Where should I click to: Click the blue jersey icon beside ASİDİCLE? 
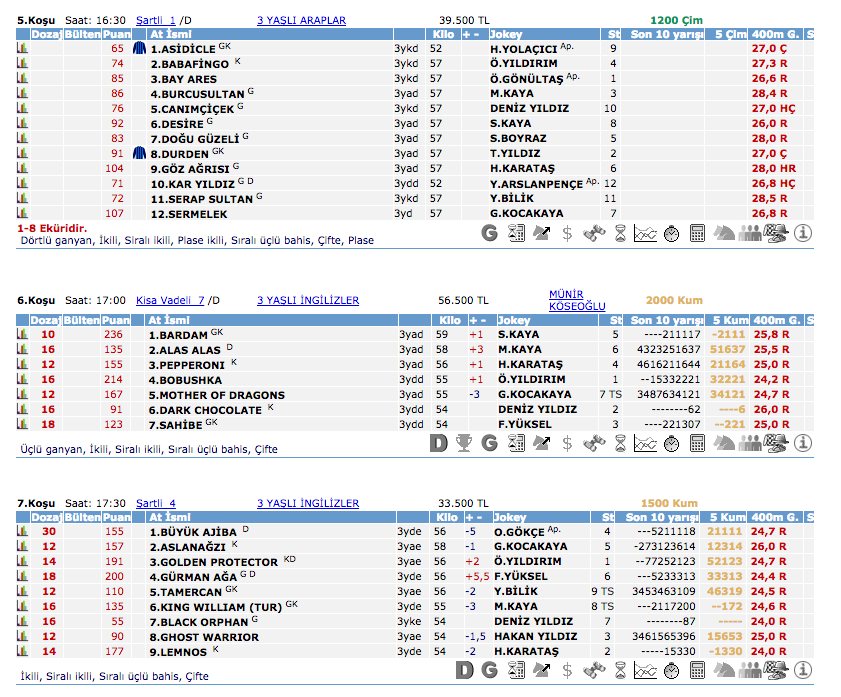[139, 48]
